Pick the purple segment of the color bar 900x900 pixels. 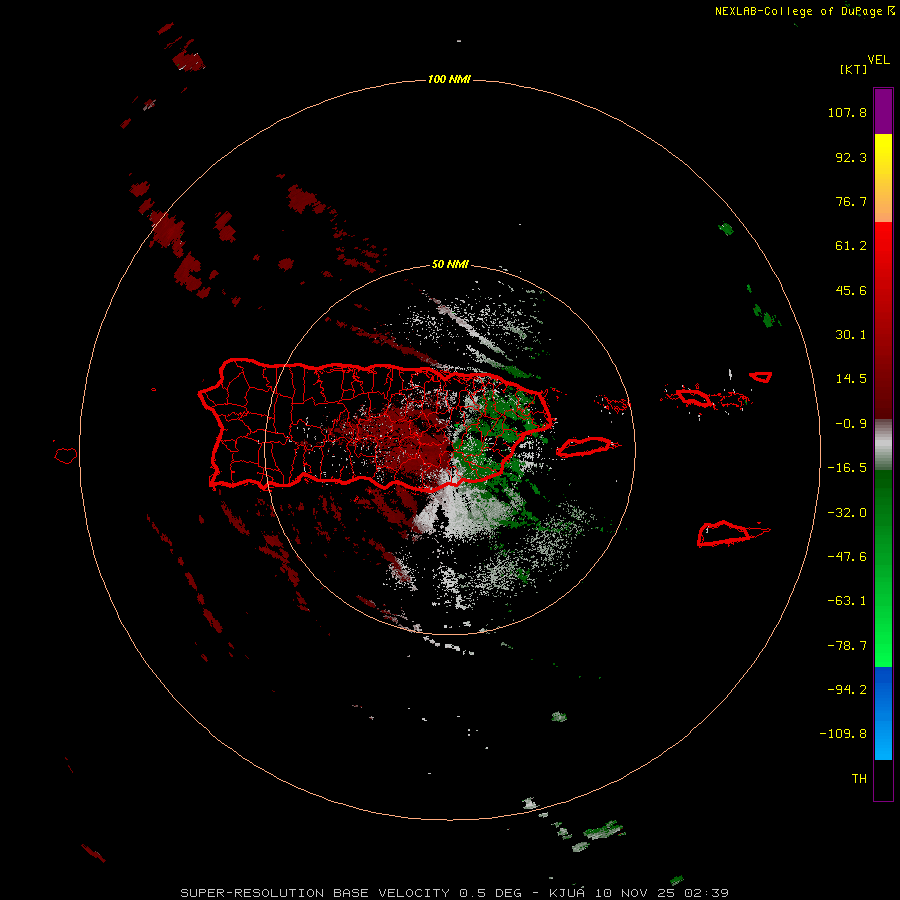coord(883,111)
